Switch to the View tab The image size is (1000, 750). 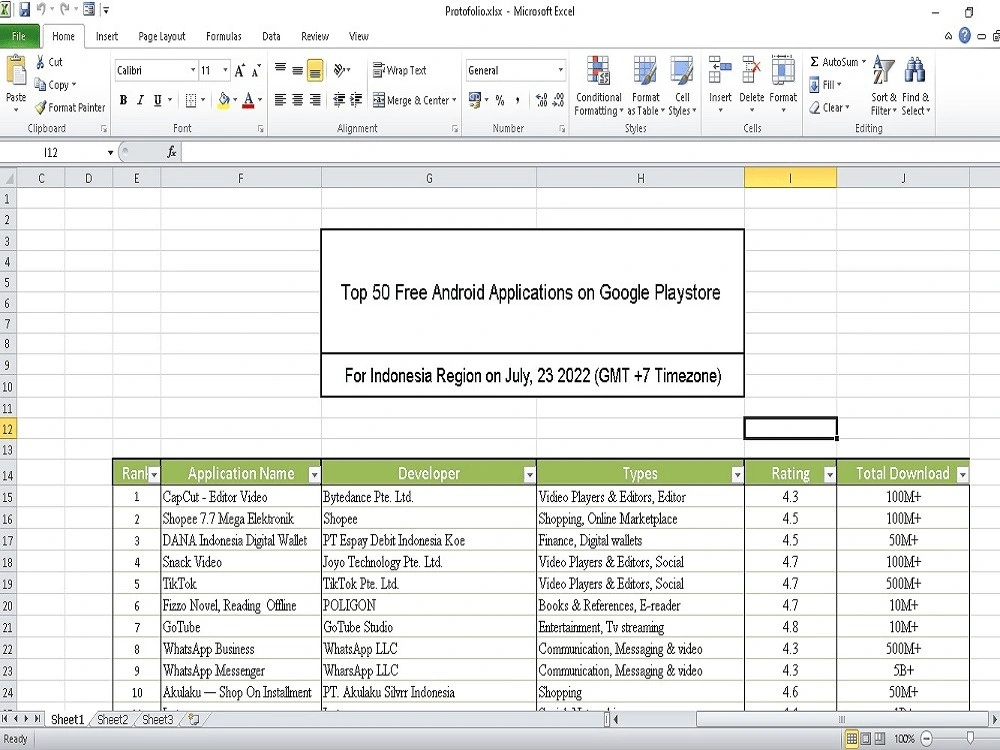pos(358,36)
